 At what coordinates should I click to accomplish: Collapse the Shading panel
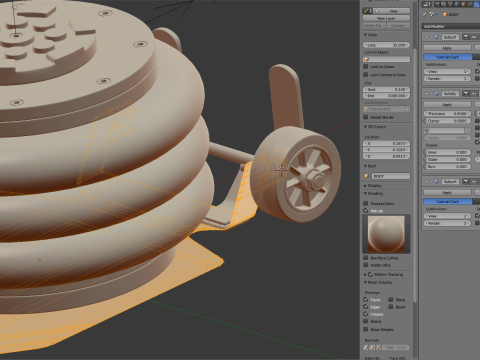point(365,193)
